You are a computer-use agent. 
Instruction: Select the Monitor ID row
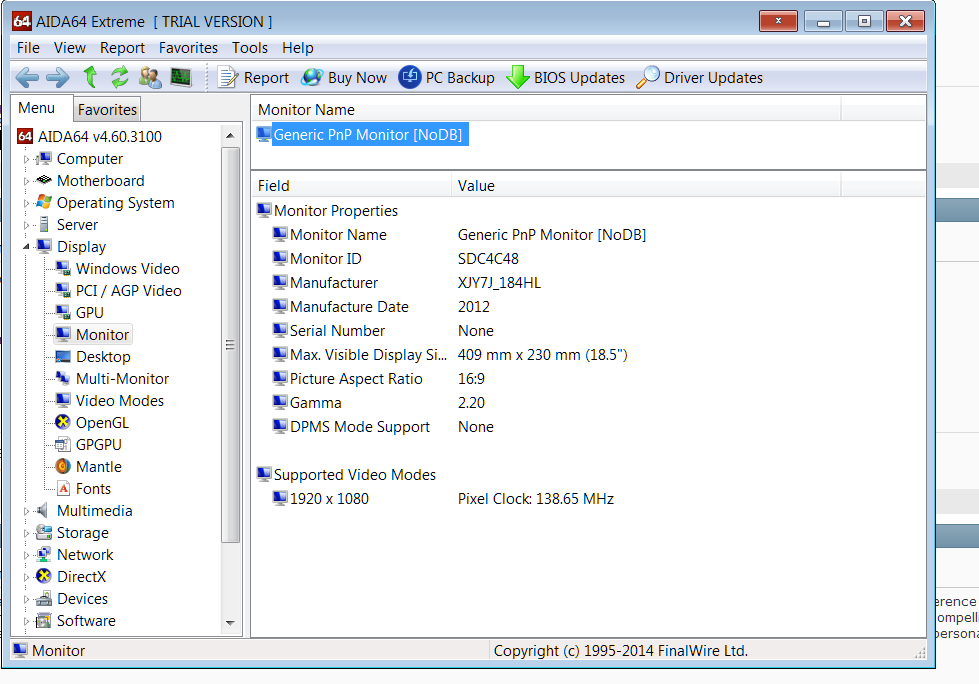pos(325,259)
